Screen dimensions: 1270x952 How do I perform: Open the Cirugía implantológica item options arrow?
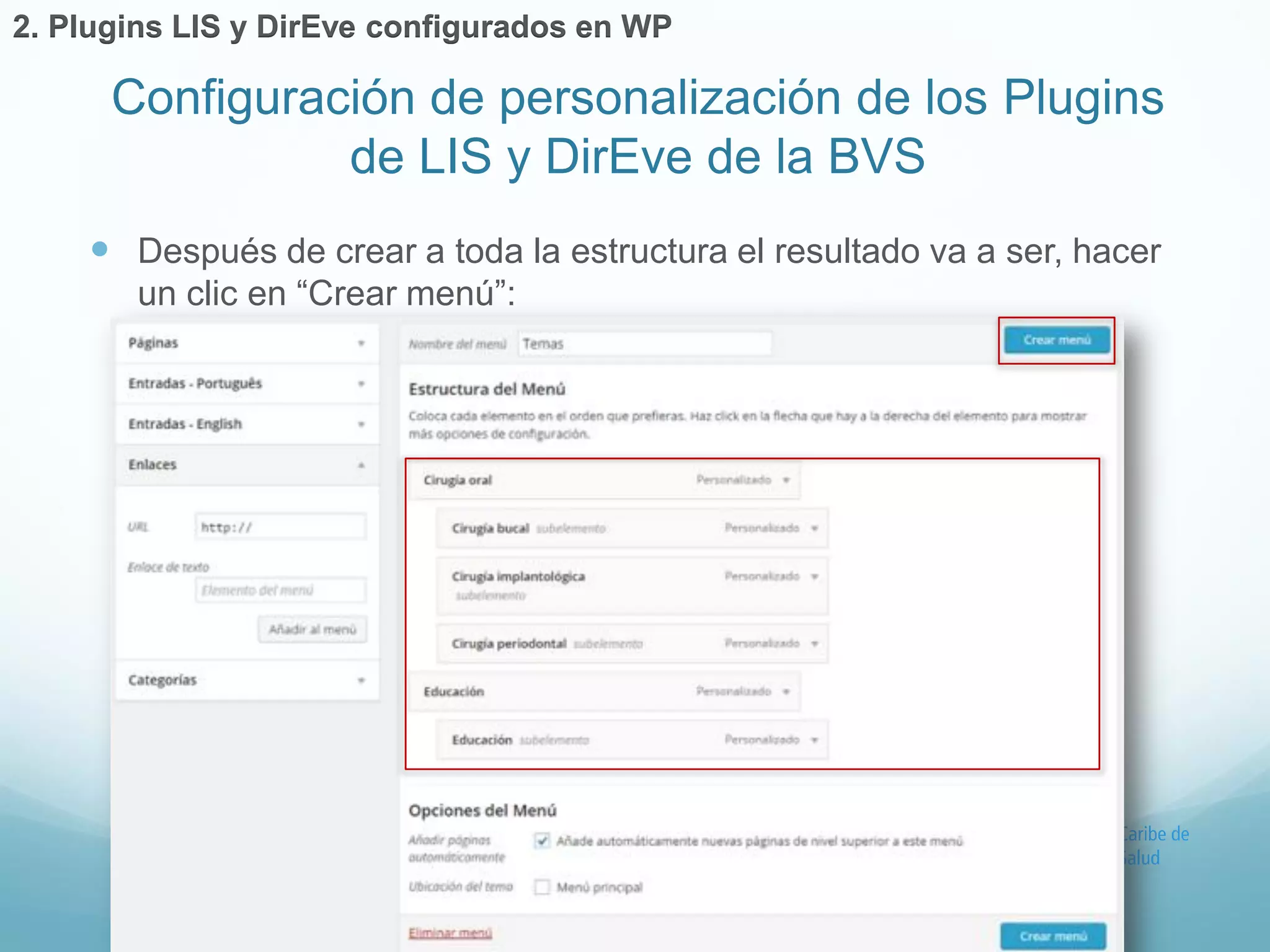tap(815, 576)
